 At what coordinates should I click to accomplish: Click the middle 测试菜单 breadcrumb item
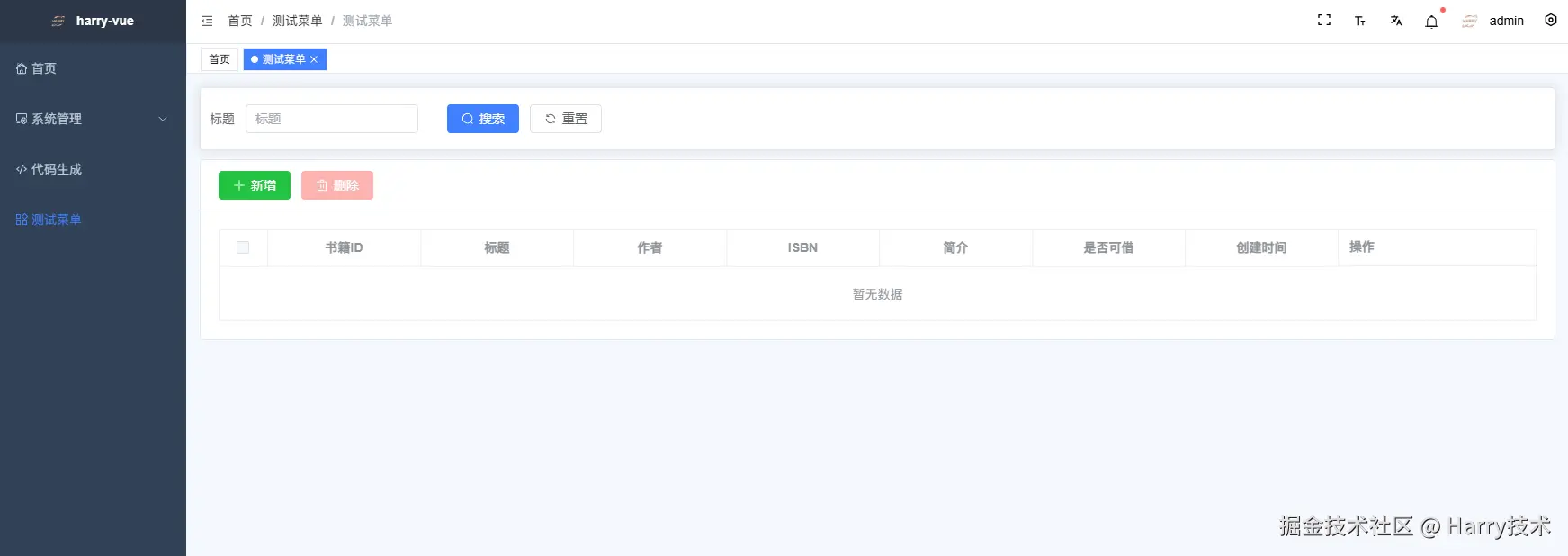coord(298,21)
